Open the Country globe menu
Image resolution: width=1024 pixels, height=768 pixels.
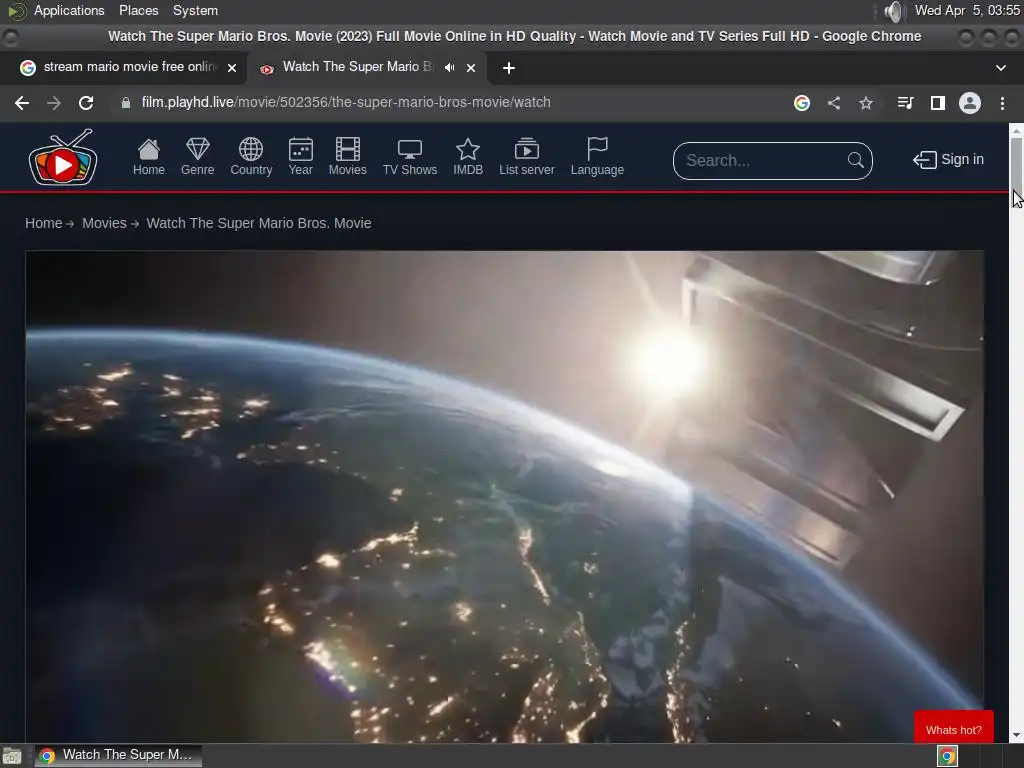pyautogui.click(x=251, y=157)
